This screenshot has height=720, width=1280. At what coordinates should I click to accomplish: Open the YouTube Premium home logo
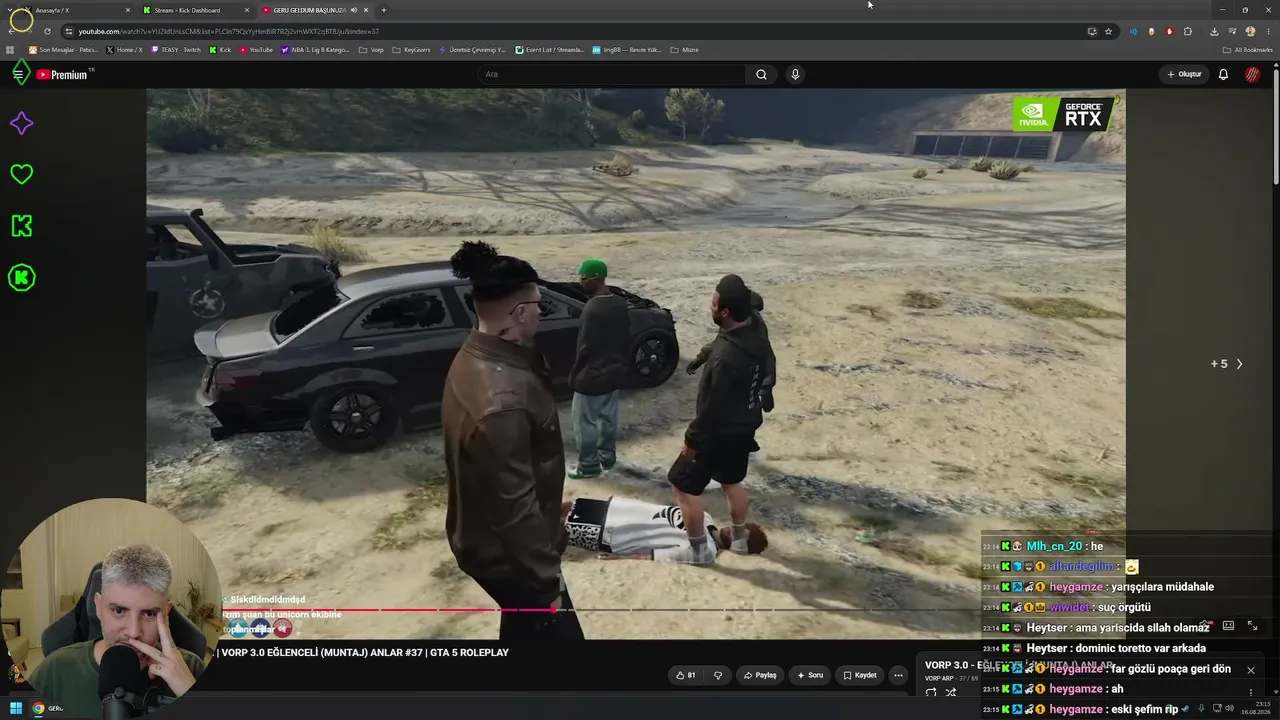point(64,74)
